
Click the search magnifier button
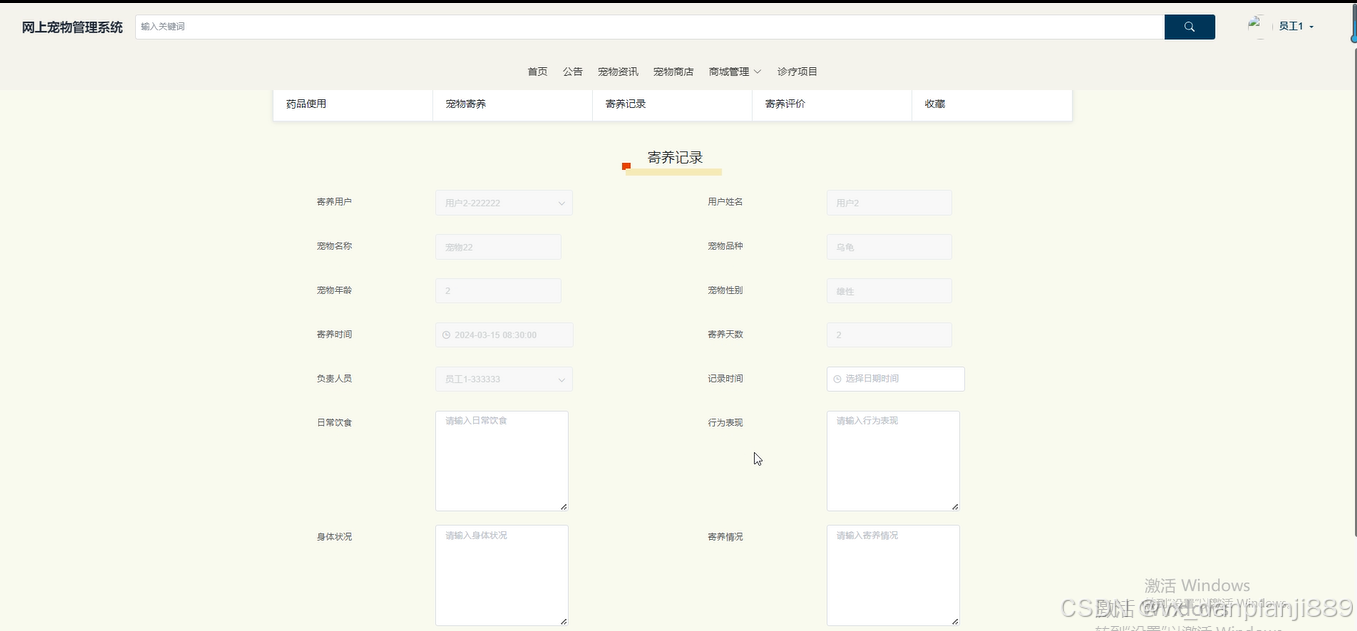pyautogui.click(x=1189, y=27)
